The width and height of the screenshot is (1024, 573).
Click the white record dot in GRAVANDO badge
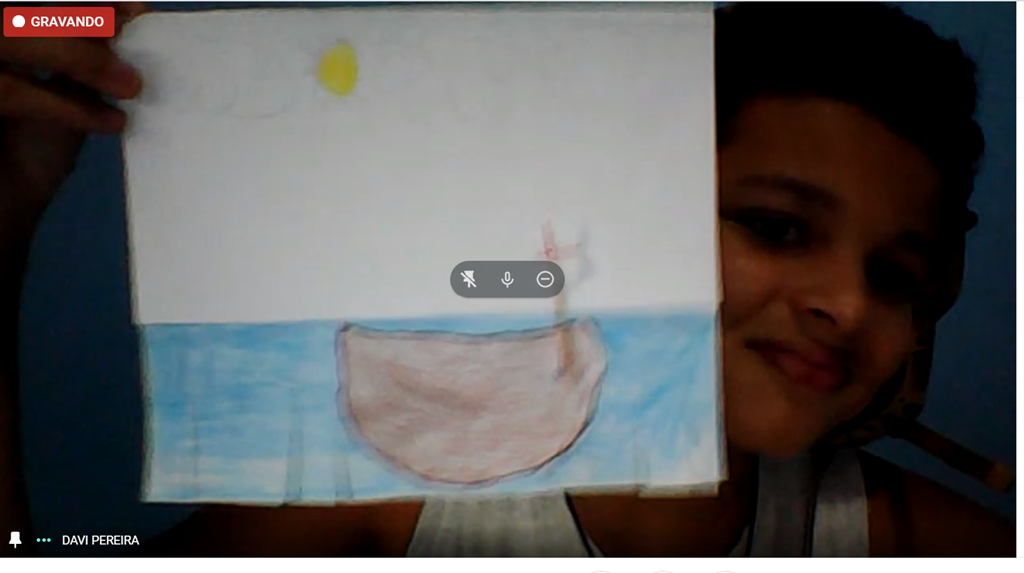click(18, 22)
